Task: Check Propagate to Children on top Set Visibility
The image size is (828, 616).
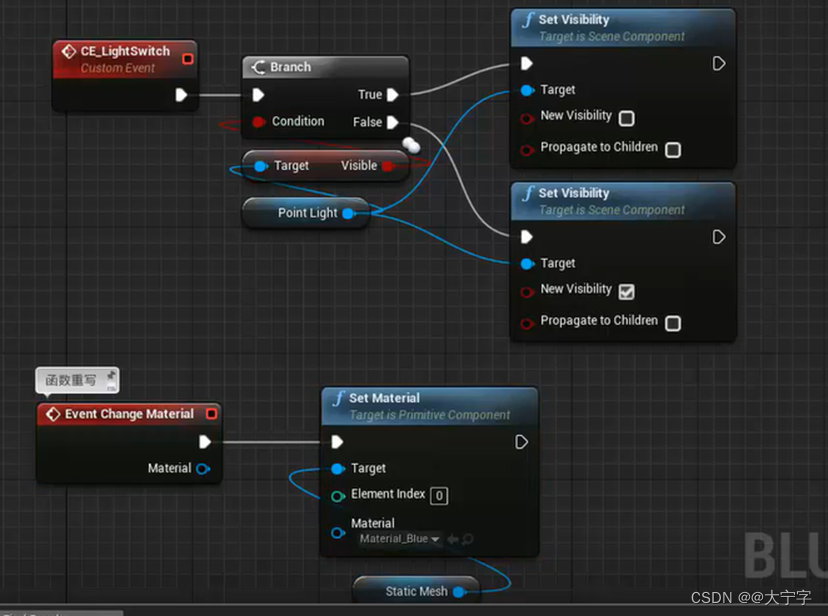Action: point(673,147)
